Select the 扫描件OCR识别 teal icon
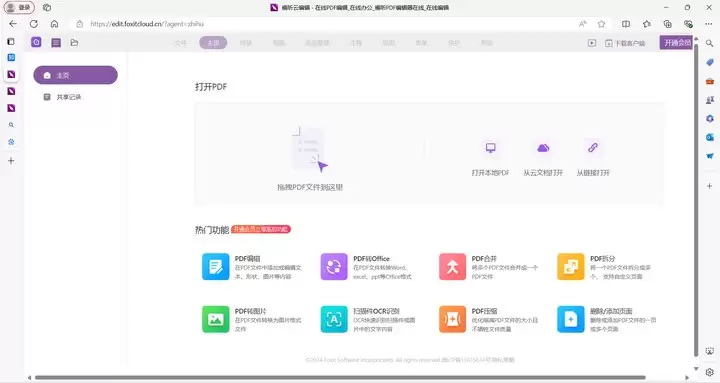This screenshot has height=383, width=720. pyautogui.click(x=334, y=319)
